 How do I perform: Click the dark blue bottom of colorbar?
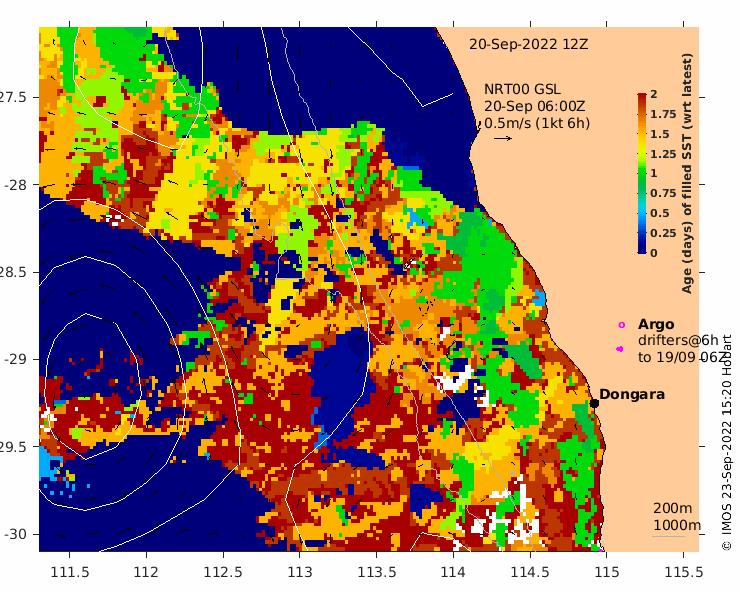[642, 249]
